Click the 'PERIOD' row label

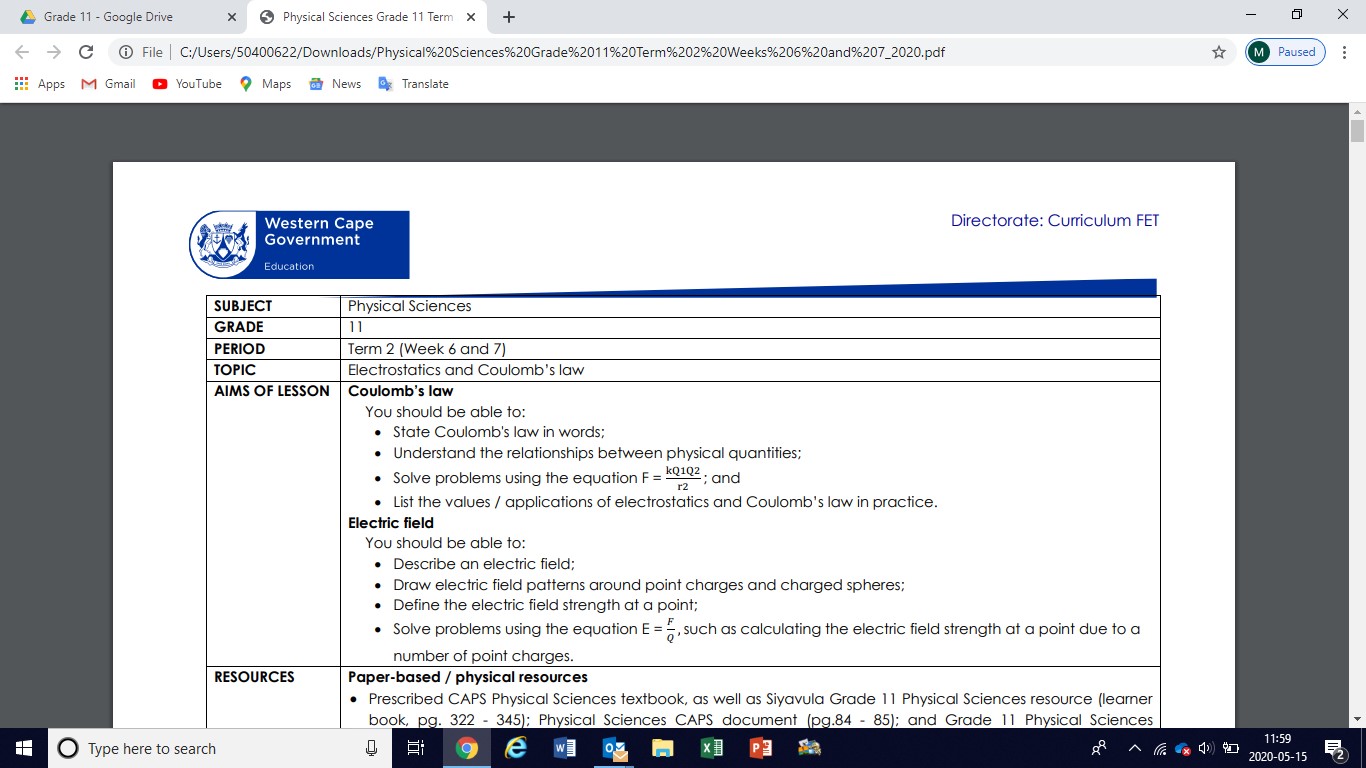pyautogui.click(x=240, y=349)
